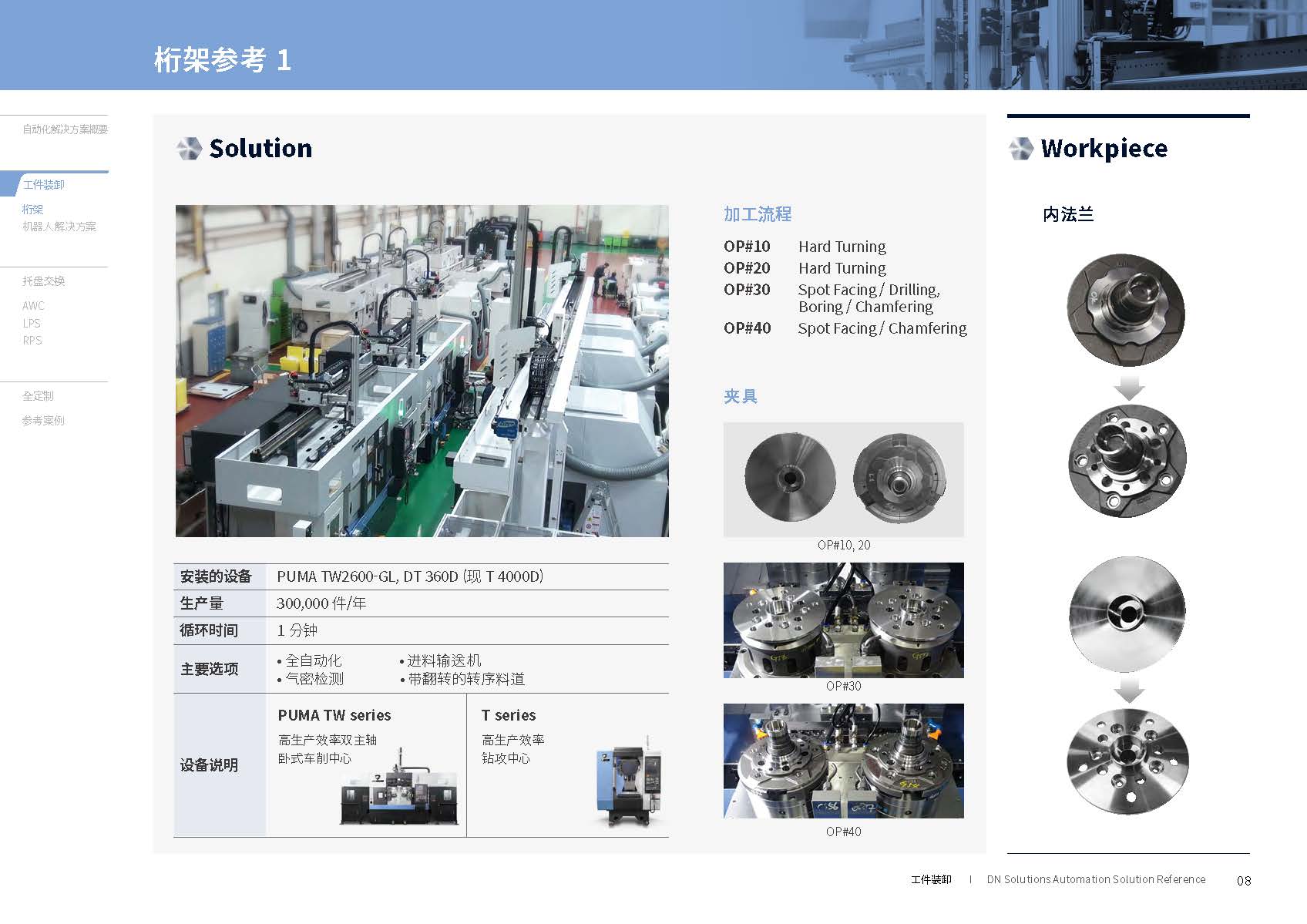Click the OP#10, 20 fixture image
Screen dimensions: 1307x924
[843, 479]
